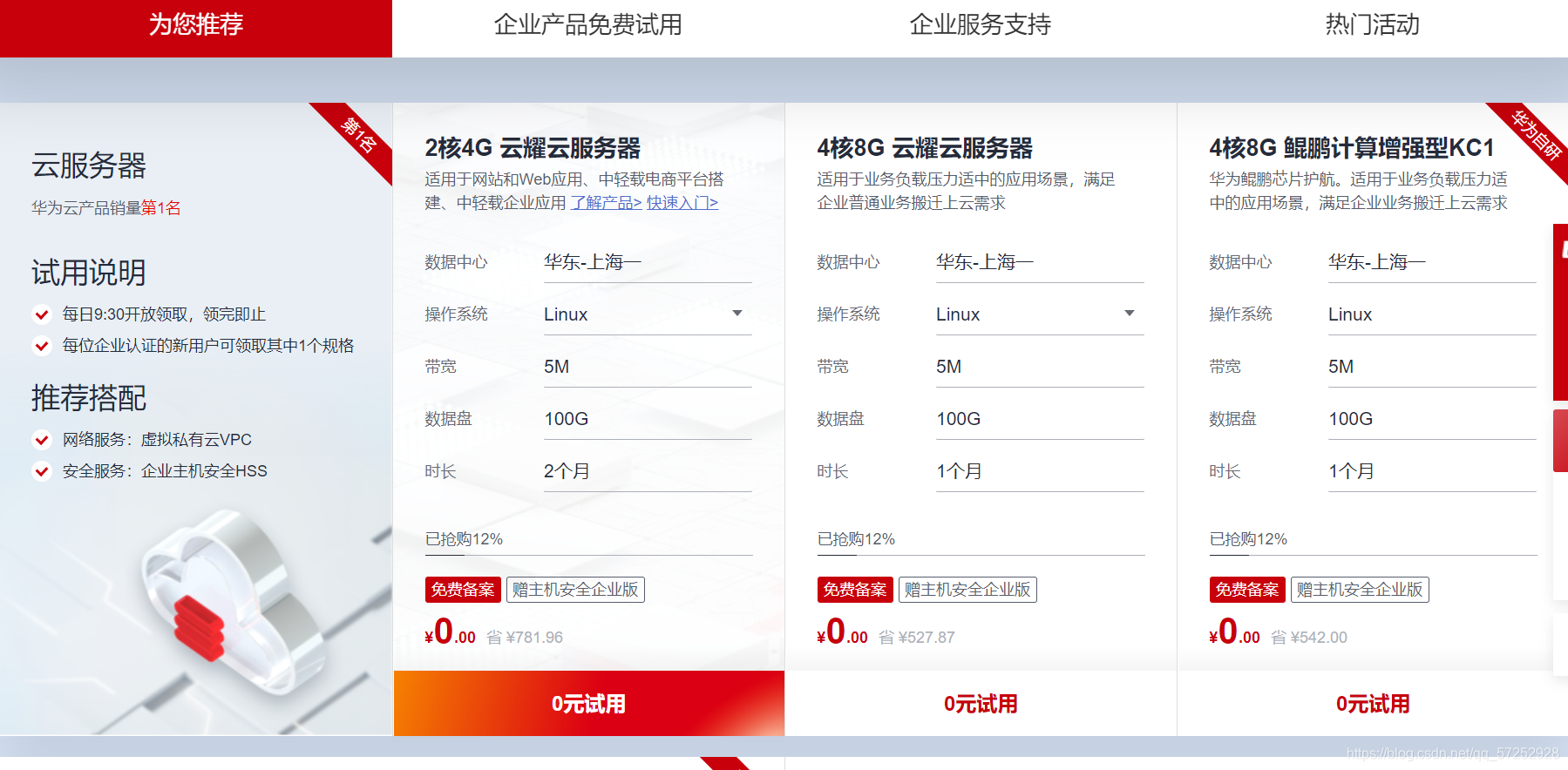The width and height of the screenshot is (1568, 770).
Task: Click ¥0.00 price in 鲲鹏 KC1 card
Action: point(1235,632)
